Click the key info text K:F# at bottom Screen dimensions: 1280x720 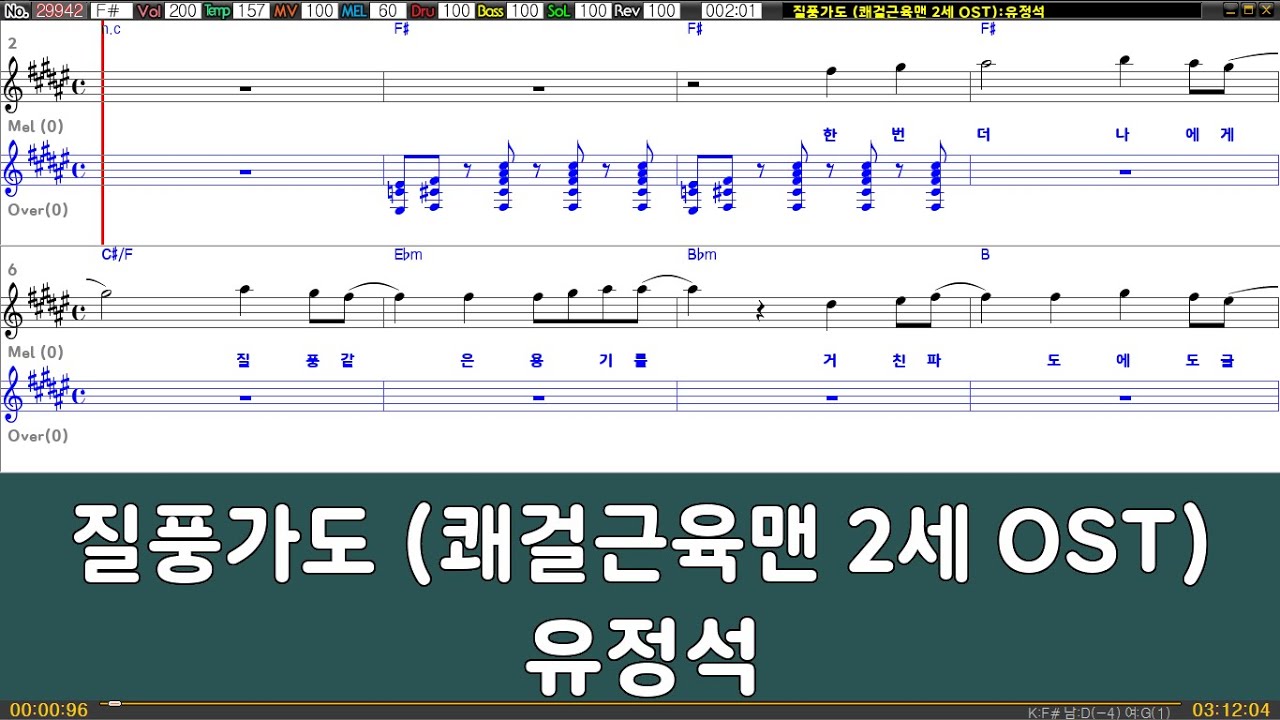tap(1099, 713)
